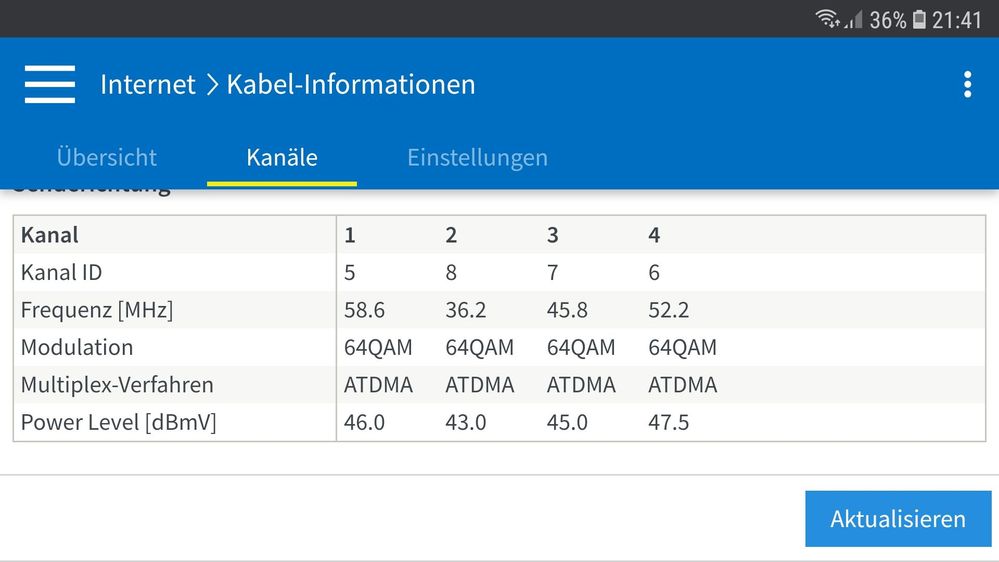The height and width of the screenshot is (562, 999).
Task: Click the Kanal header cell
Action: (50, 235)
